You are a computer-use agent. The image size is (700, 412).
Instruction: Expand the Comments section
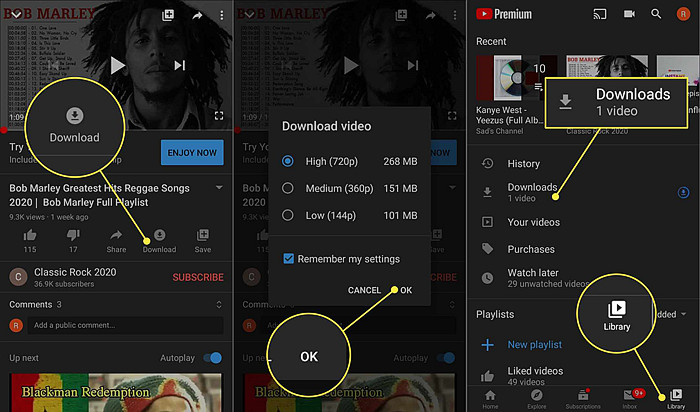pos(219,304)
